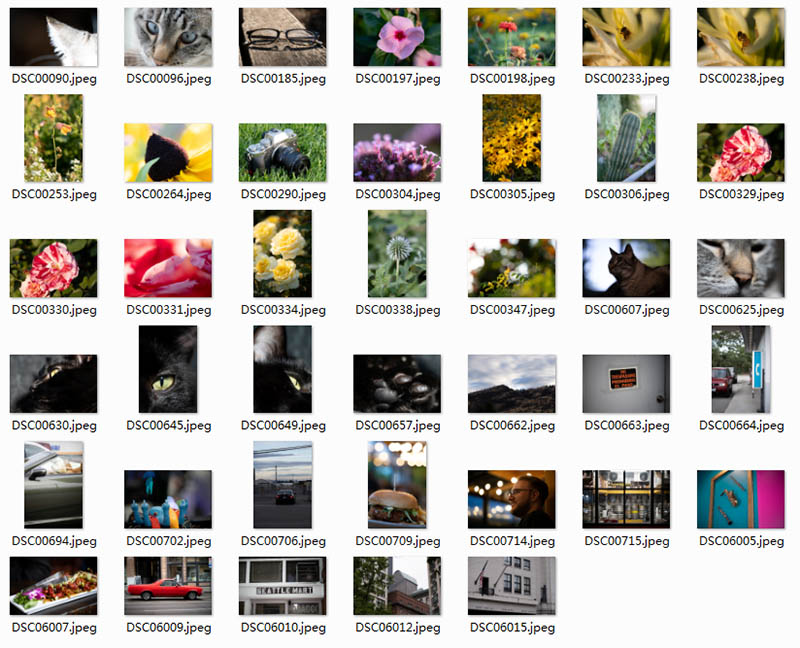Select the cactus image DSC00306.jpeg
Screen dimensions: 800x648
[626, 138]
